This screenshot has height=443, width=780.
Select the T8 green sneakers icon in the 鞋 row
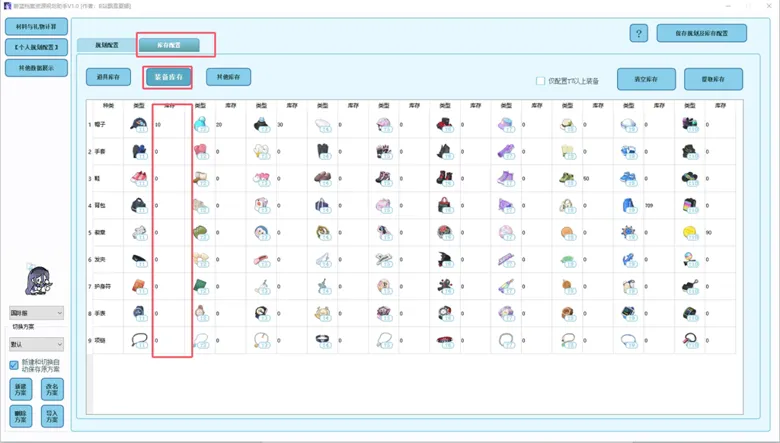567,178
